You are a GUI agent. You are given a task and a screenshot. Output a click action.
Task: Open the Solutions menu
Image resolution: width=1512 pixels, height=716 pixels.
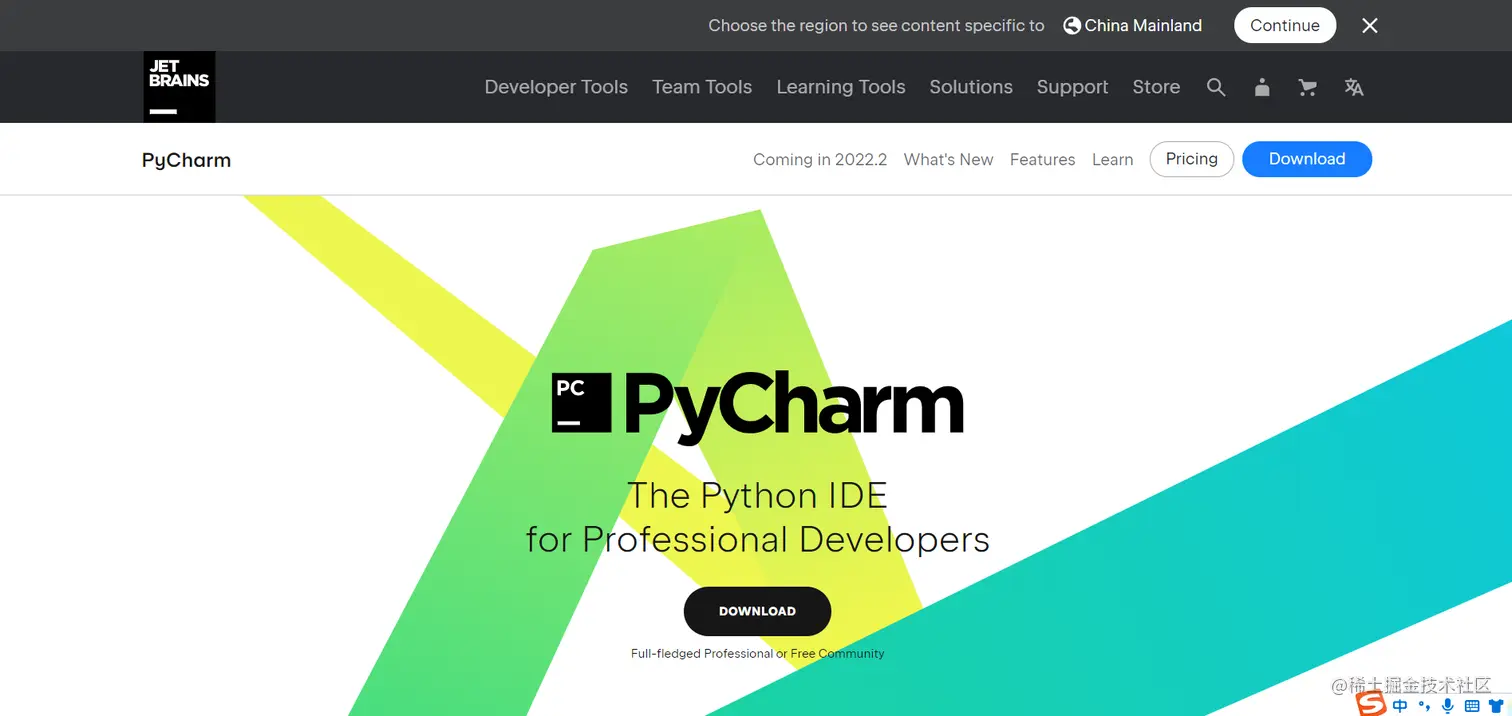[971, 87]
